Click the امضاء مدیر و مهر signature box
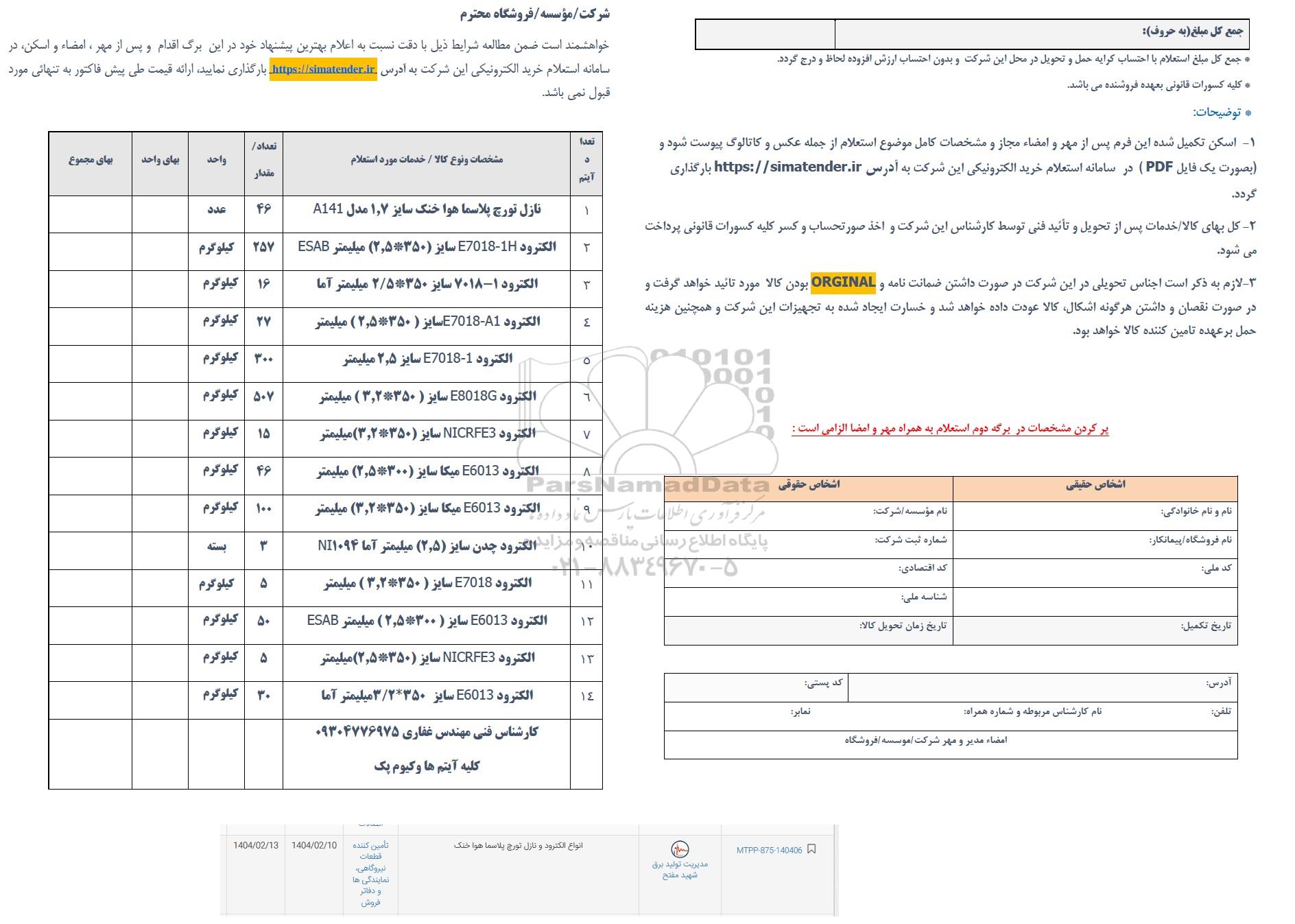The height and width of the screenshot is (924, 1295). pos(951,744)
